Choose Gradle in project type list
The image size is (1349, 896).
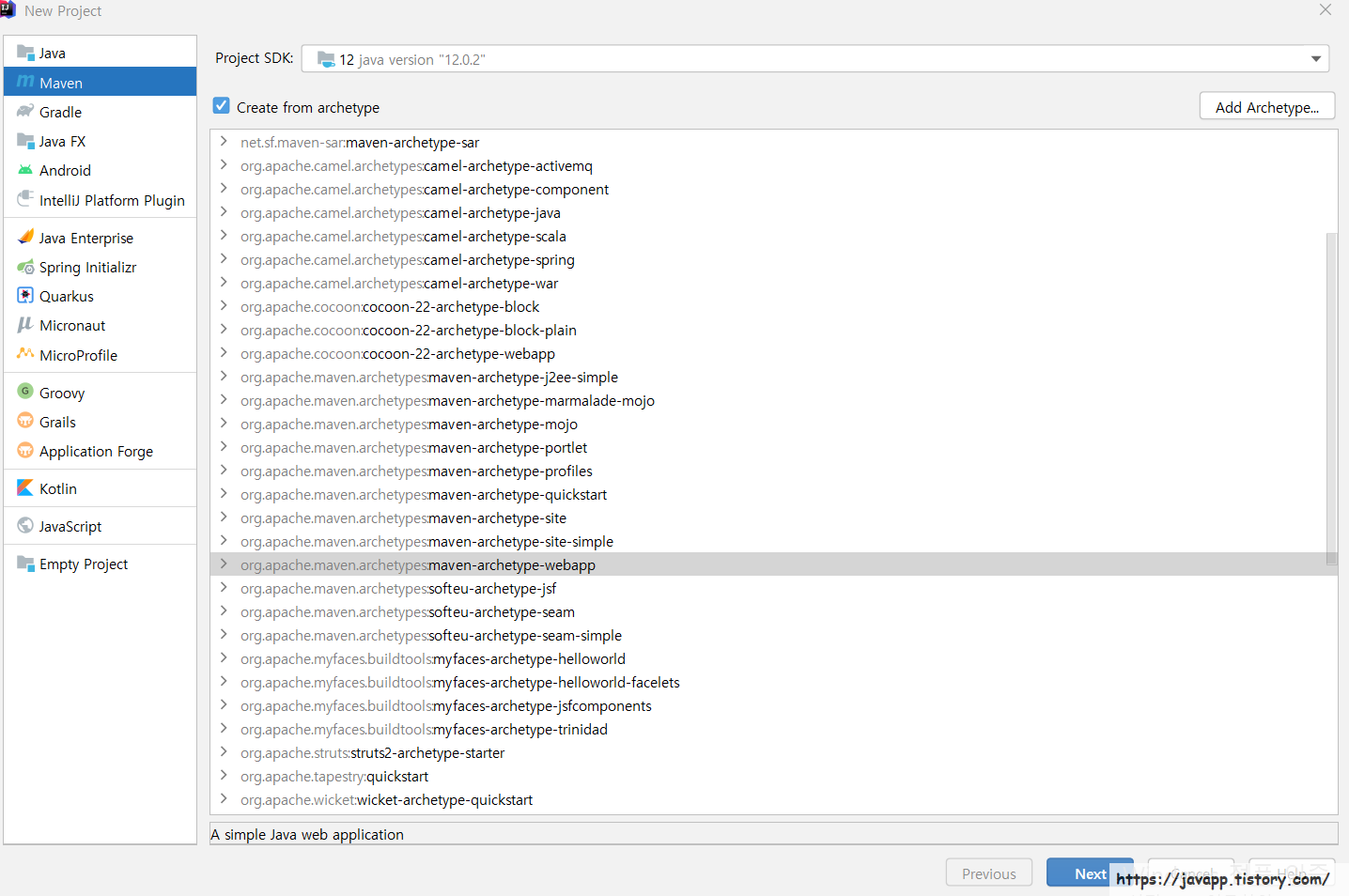pyautogui.click(x=101, y=112)
